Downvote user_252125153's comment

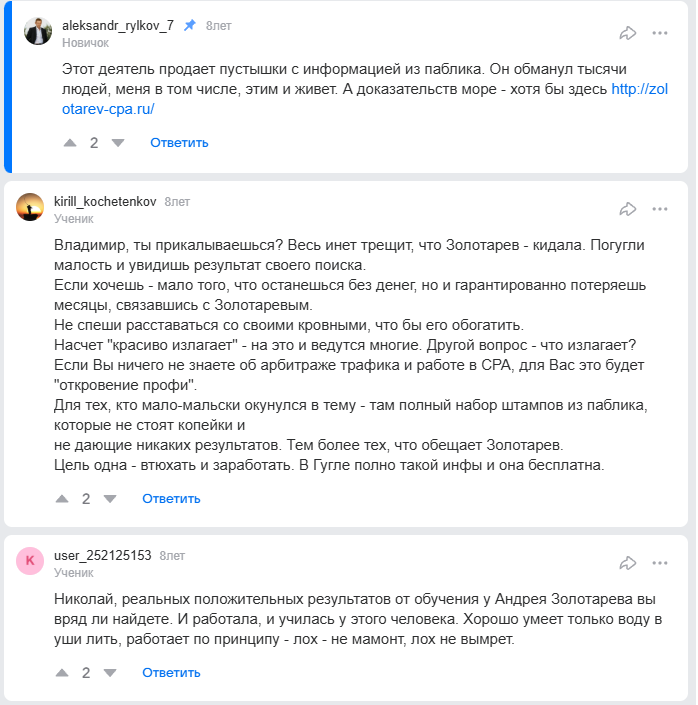tap(110, 672)
